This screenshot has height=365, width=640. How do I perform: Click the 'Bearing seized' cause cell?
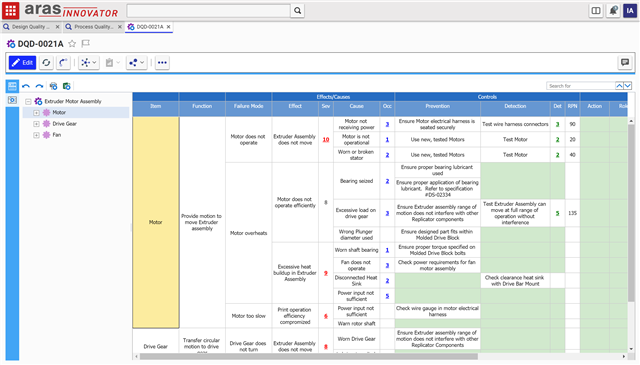pyautogui.click(x=356, y=181)
